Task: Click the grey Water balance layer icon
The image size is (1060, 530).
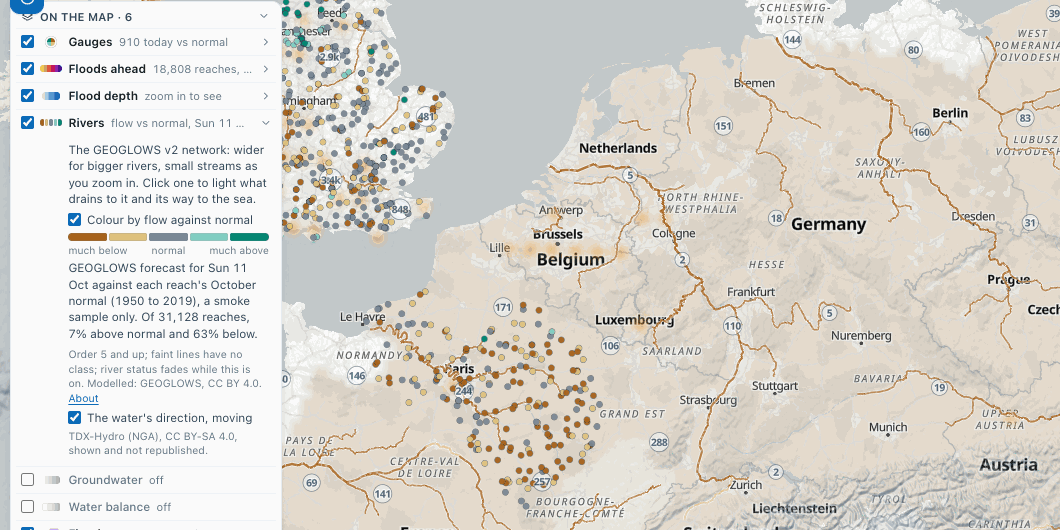Action: 51,507
